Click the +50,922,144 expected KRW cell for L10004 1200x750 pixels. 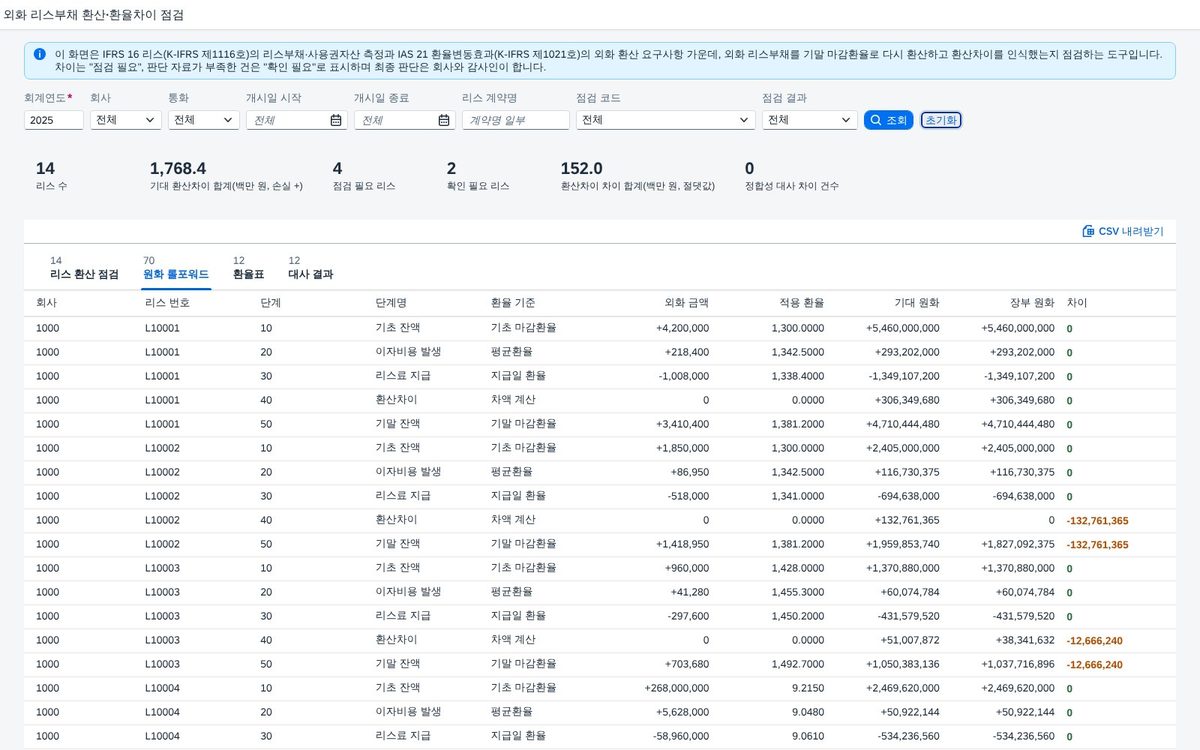tap(910, 712)
